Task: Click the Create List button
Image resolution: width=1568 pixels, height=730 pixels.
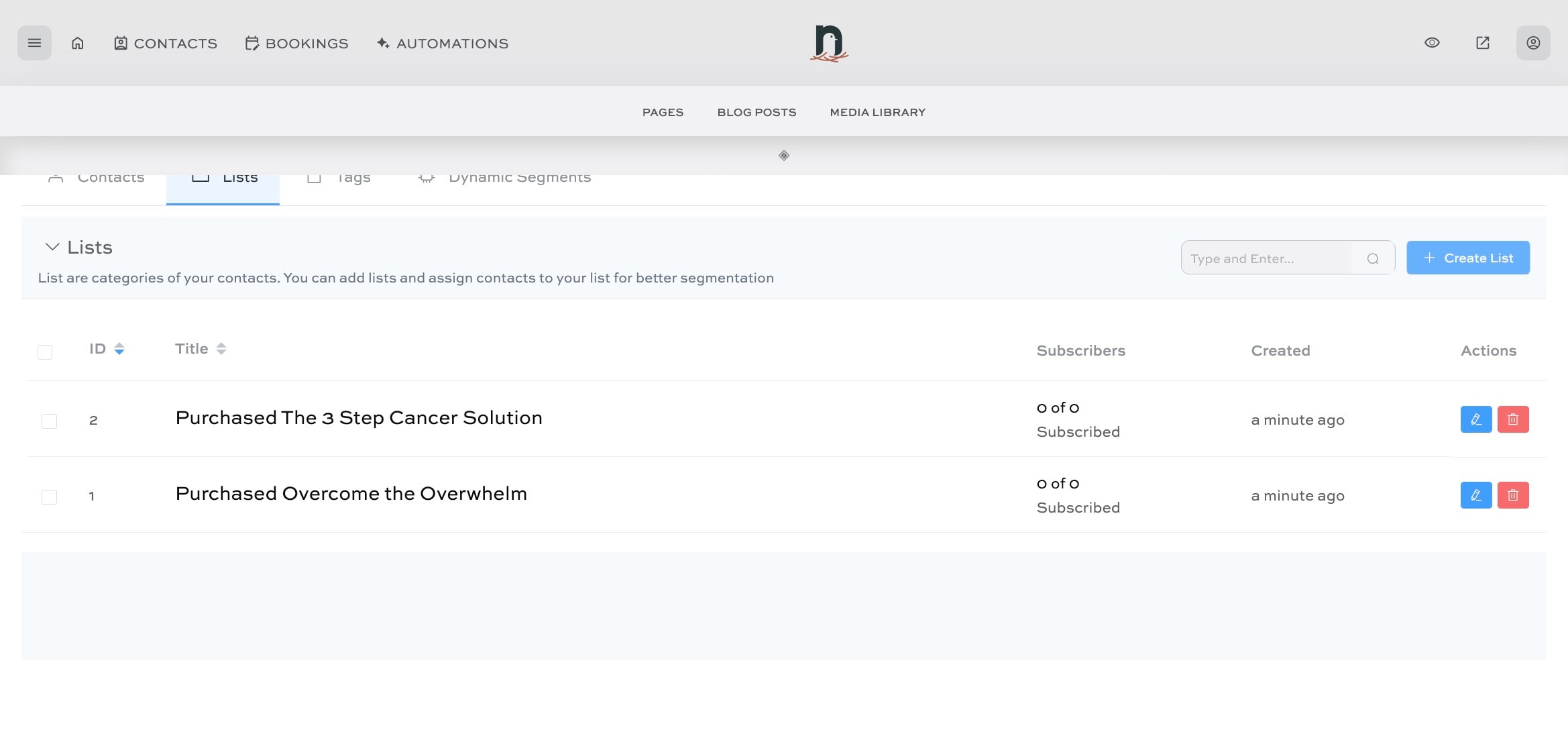Action: (x=1467, y=258)
